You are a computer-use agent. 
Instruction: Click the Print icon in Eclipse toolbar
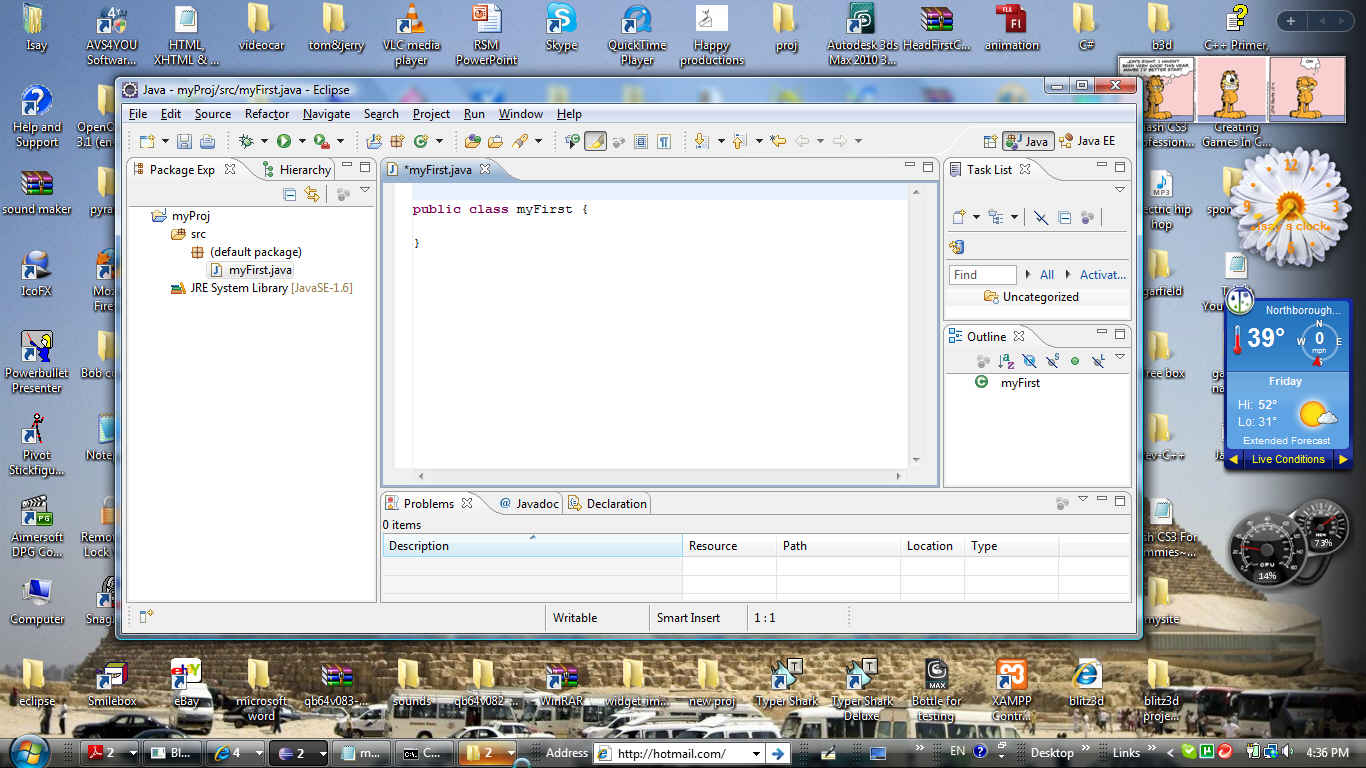tap(207, 141)
